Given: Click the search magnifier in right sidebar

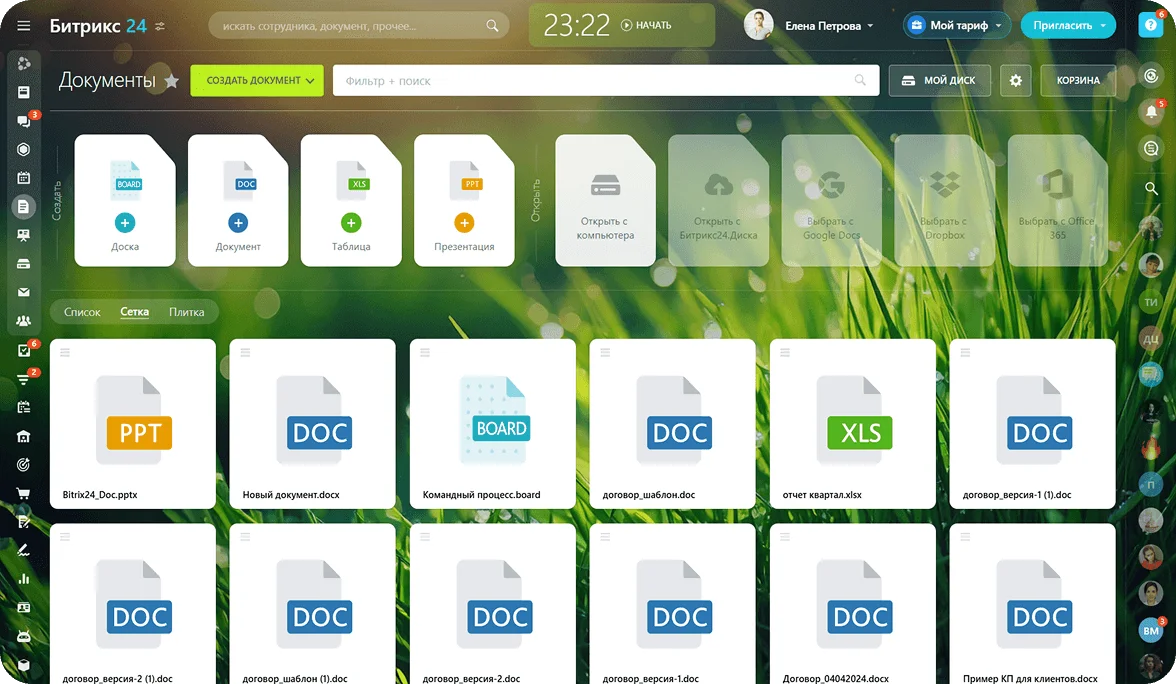Looking at the screenshot, I should click(x=1151, y=188).
